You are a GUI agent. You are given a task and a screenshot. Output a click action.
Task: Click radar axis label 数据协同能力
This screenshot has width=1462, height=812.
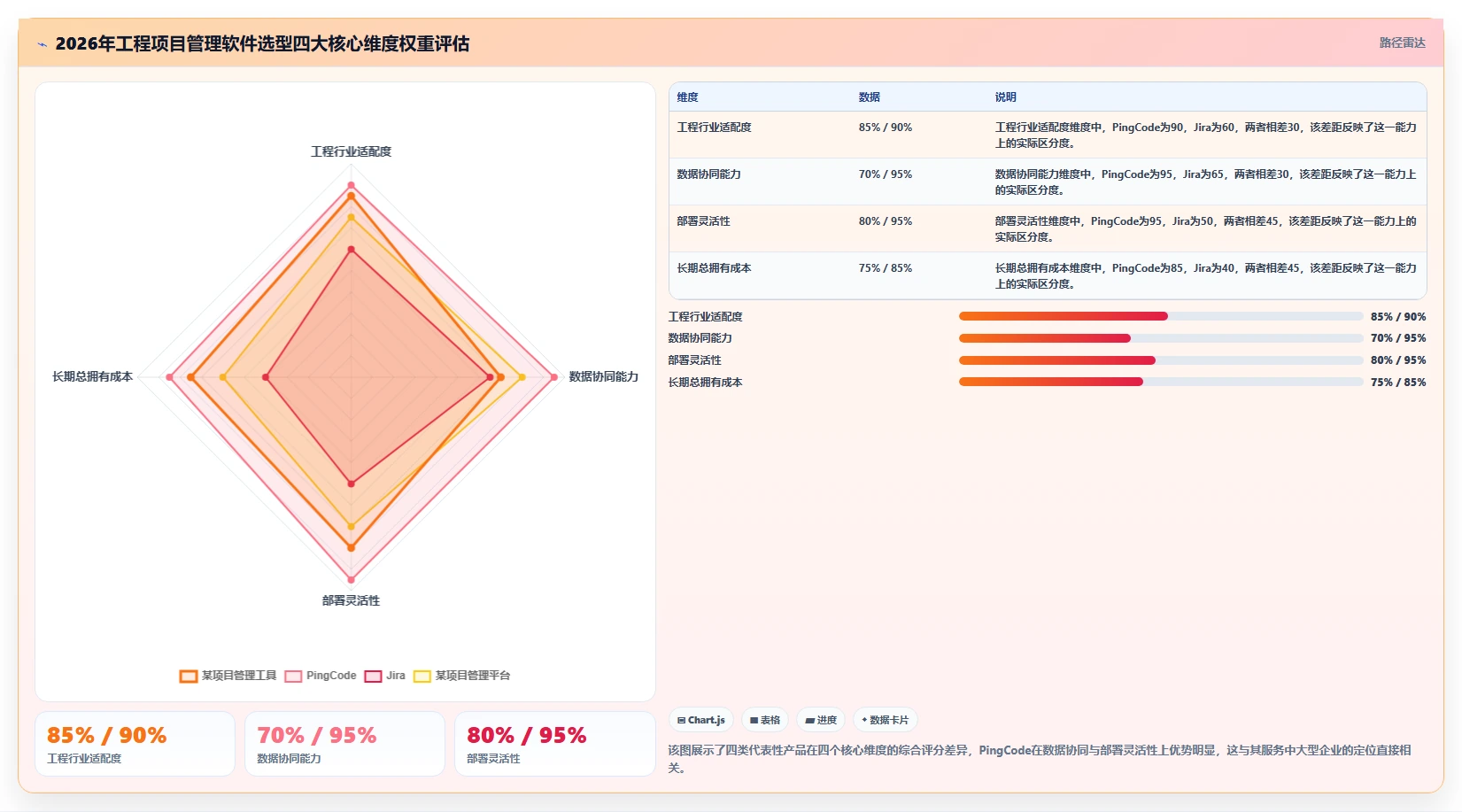[x=603, y=376]
